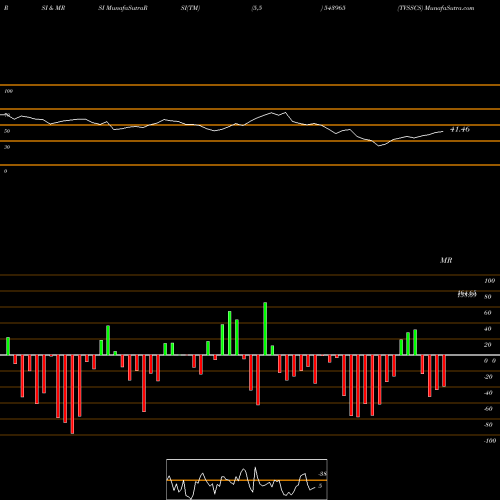This screenshot has height=500, width=500.
Task: Click the MR axis label 100
Action: tap(489, 281)
